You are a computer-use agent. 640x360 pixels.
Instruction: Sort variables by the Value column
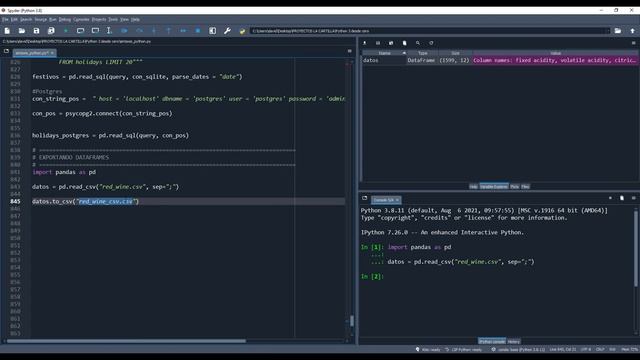click(x=555, y=53)
